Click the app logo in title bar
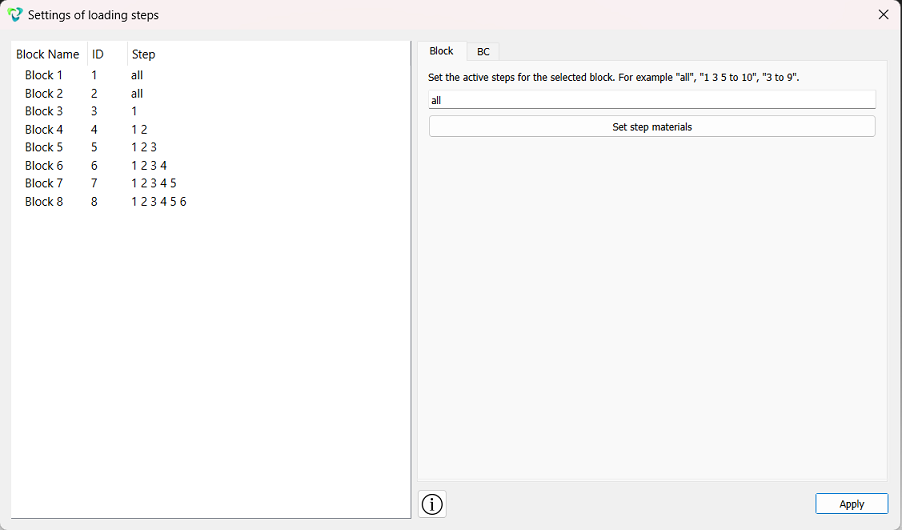Image resolution: width=902 pixels, height=530 pixels. pyautogui.click(x=15, y=15)
